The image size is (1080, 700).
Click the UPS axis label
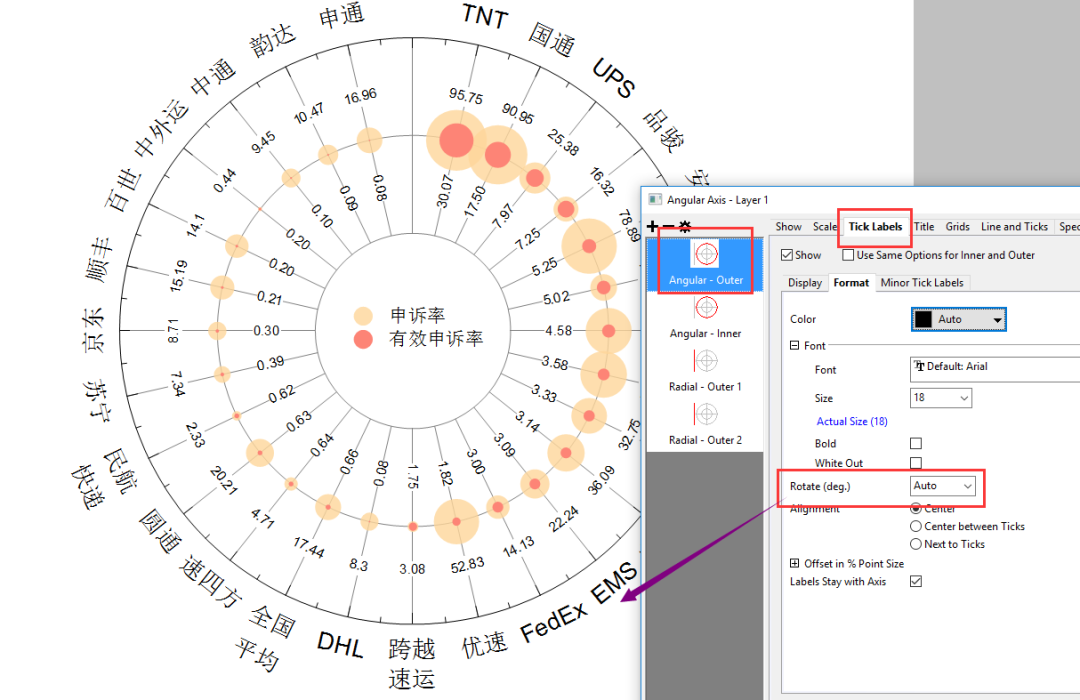(x=613, y=78)
